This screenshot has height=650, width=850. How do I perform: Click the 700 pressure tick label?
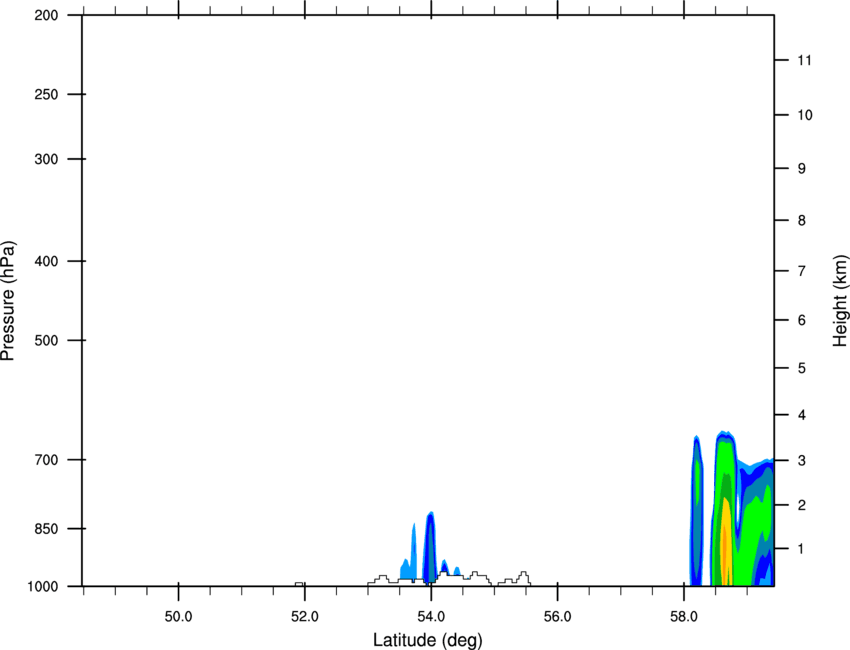tap(46, 459)
